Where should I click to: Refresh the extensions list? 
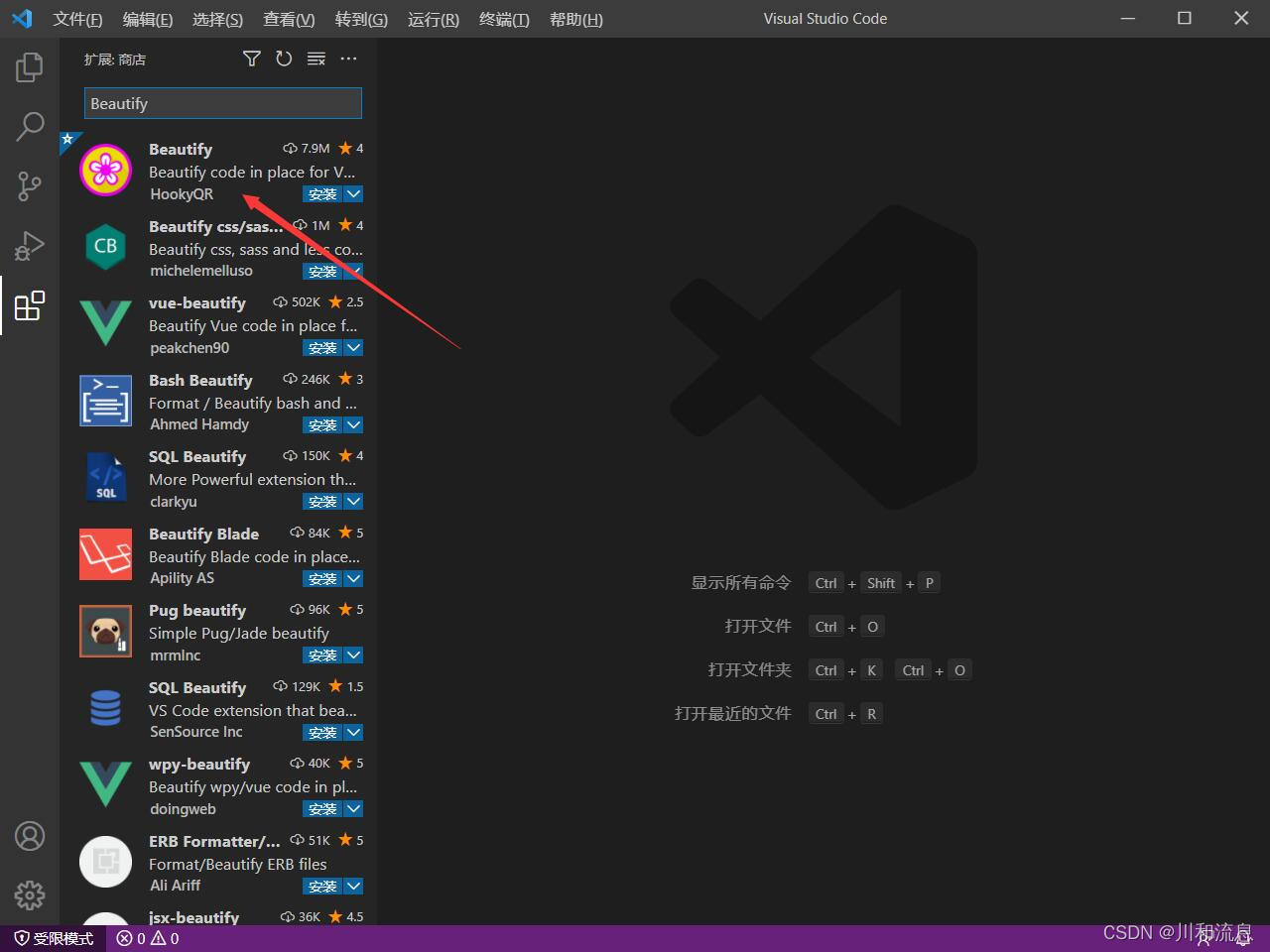(x=284, y=59)
